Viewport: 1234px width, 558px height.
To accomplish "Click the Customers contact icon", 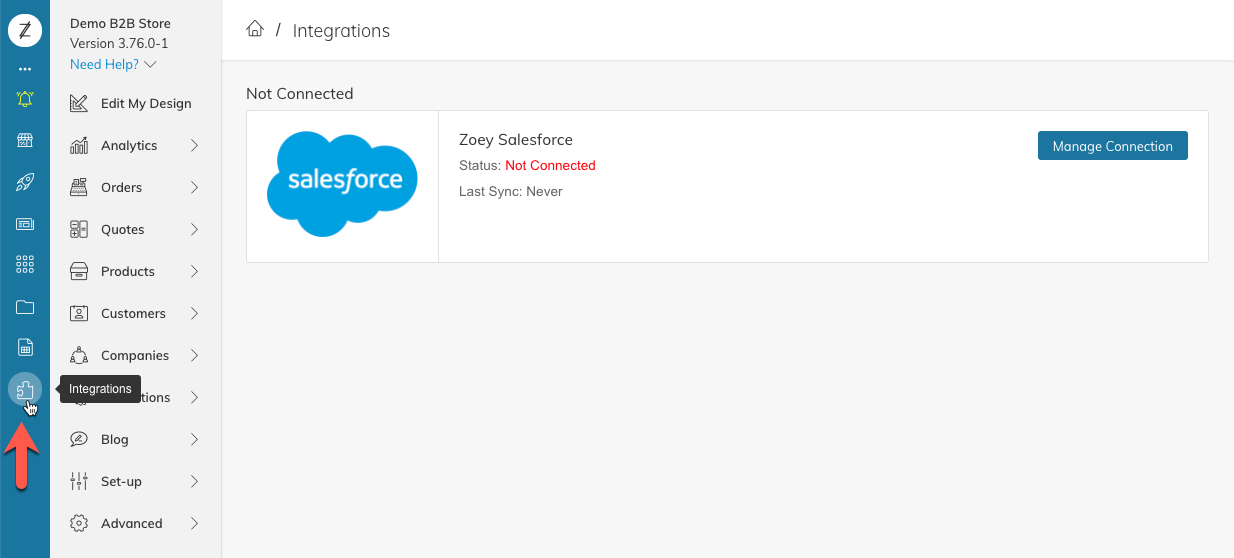I will 79,313.
